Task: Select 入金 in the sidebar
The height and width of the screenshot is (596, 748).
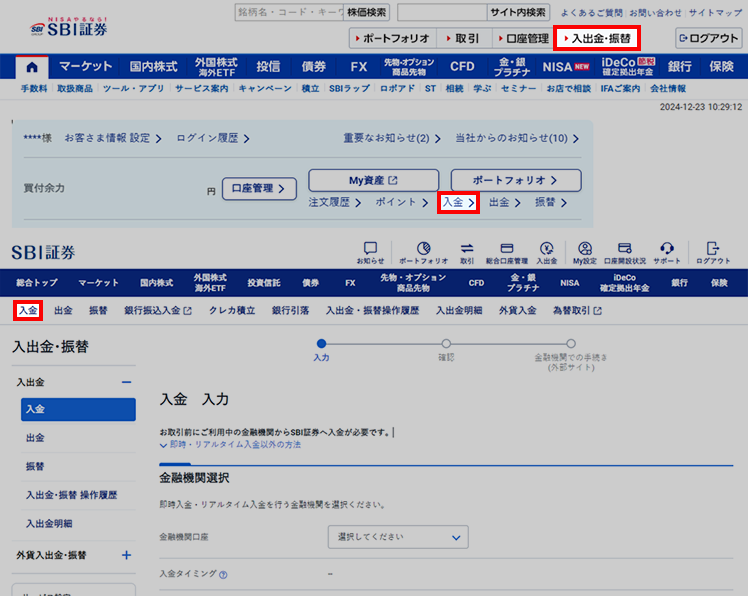Action: pyautogui.click(x=78, y=409)
